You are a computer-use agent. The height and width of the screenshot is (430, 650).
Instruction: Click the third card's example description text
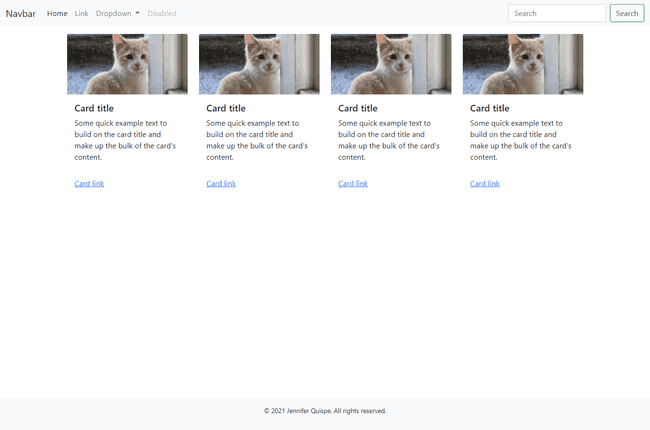(x=389, y=140)
